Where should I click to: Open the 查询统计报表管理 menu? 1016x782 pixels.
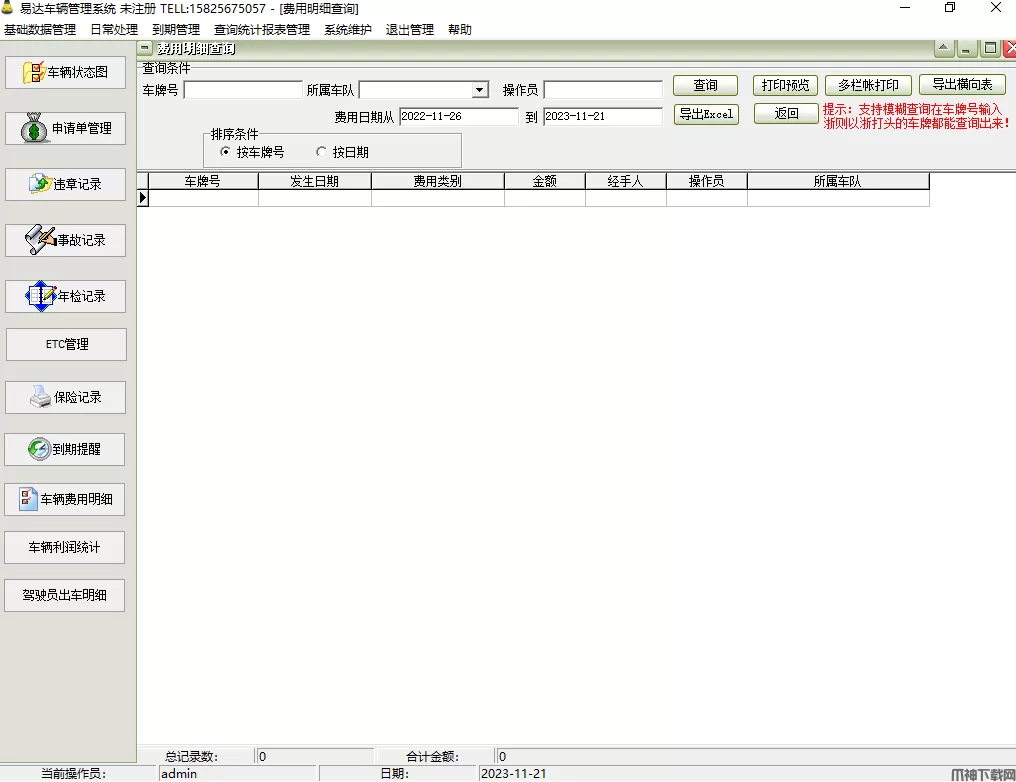262,30
